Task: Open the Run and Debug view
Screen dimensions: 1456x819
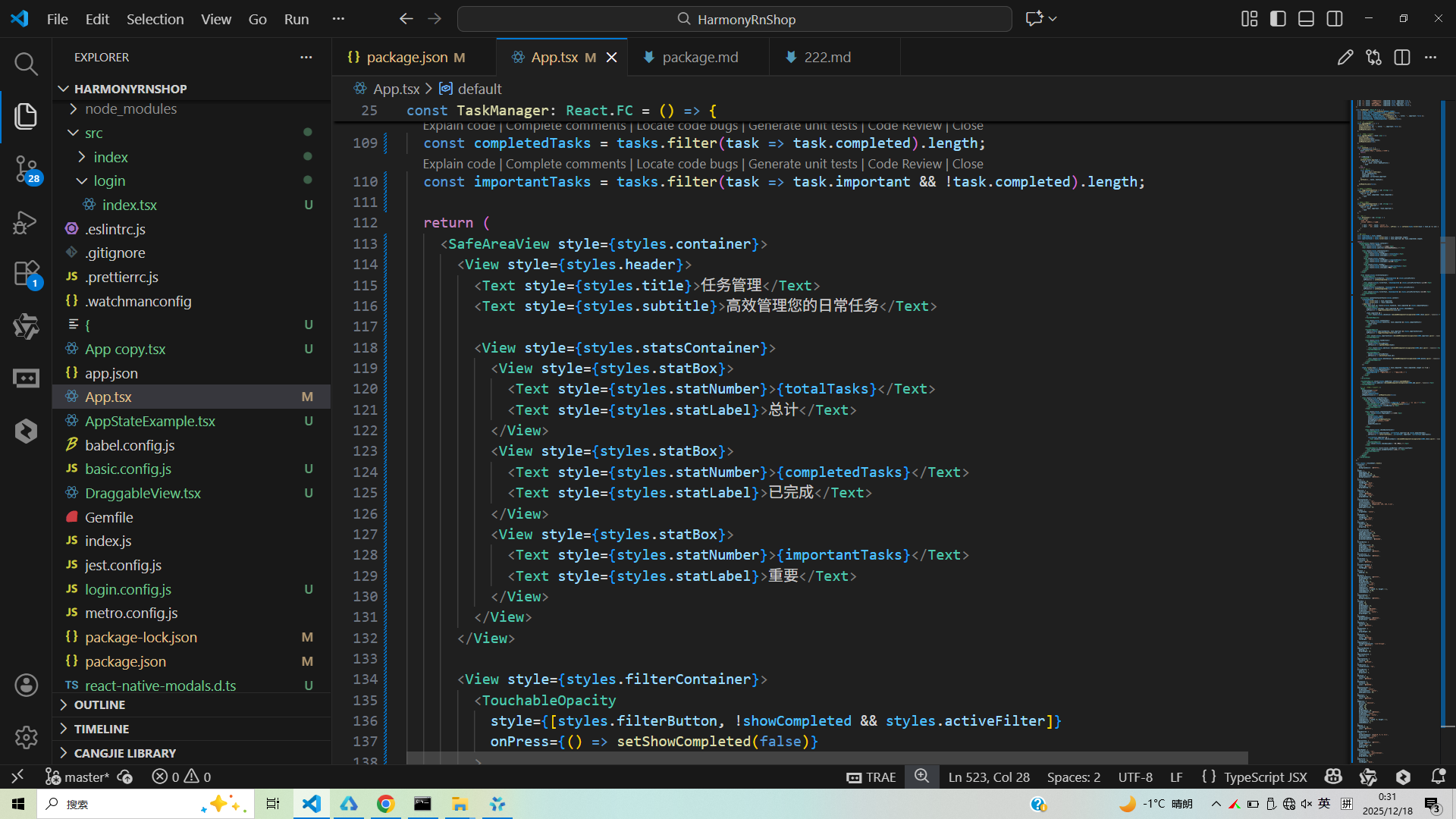Action: pyautogui.click(x=26, y=222)
